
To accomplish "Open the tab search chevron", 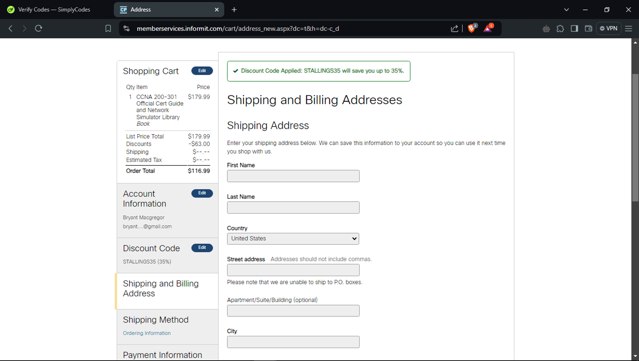I will coord(566,9).
